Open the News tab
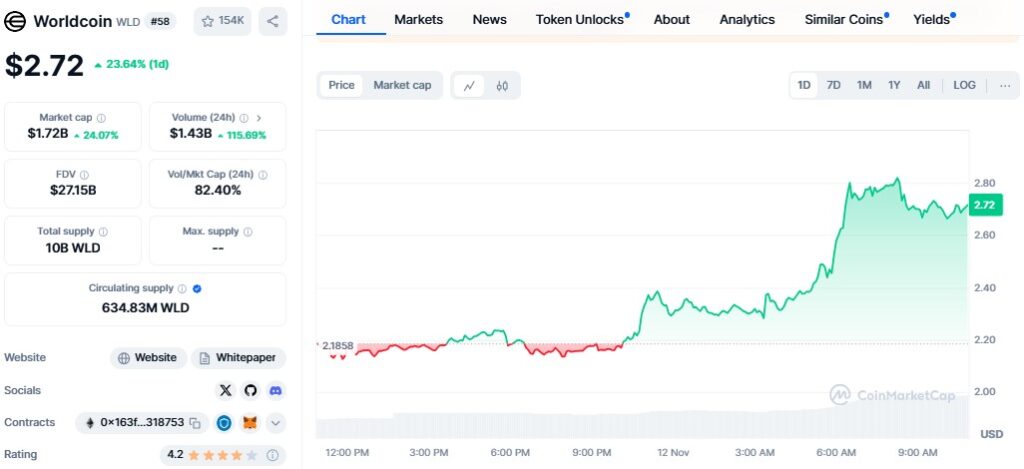Image resolution: width=1024 pixels, height=469 pixels. click(490, 20)
